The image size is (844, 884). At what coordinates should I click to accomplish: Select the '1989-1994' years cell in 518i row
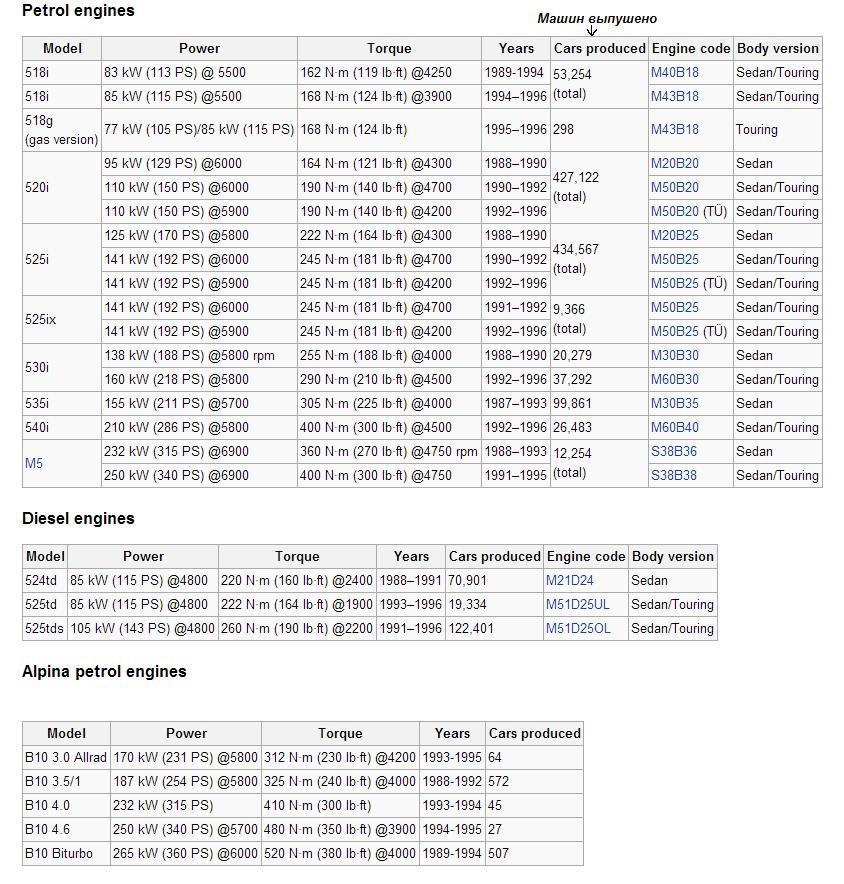pos(516,73)
